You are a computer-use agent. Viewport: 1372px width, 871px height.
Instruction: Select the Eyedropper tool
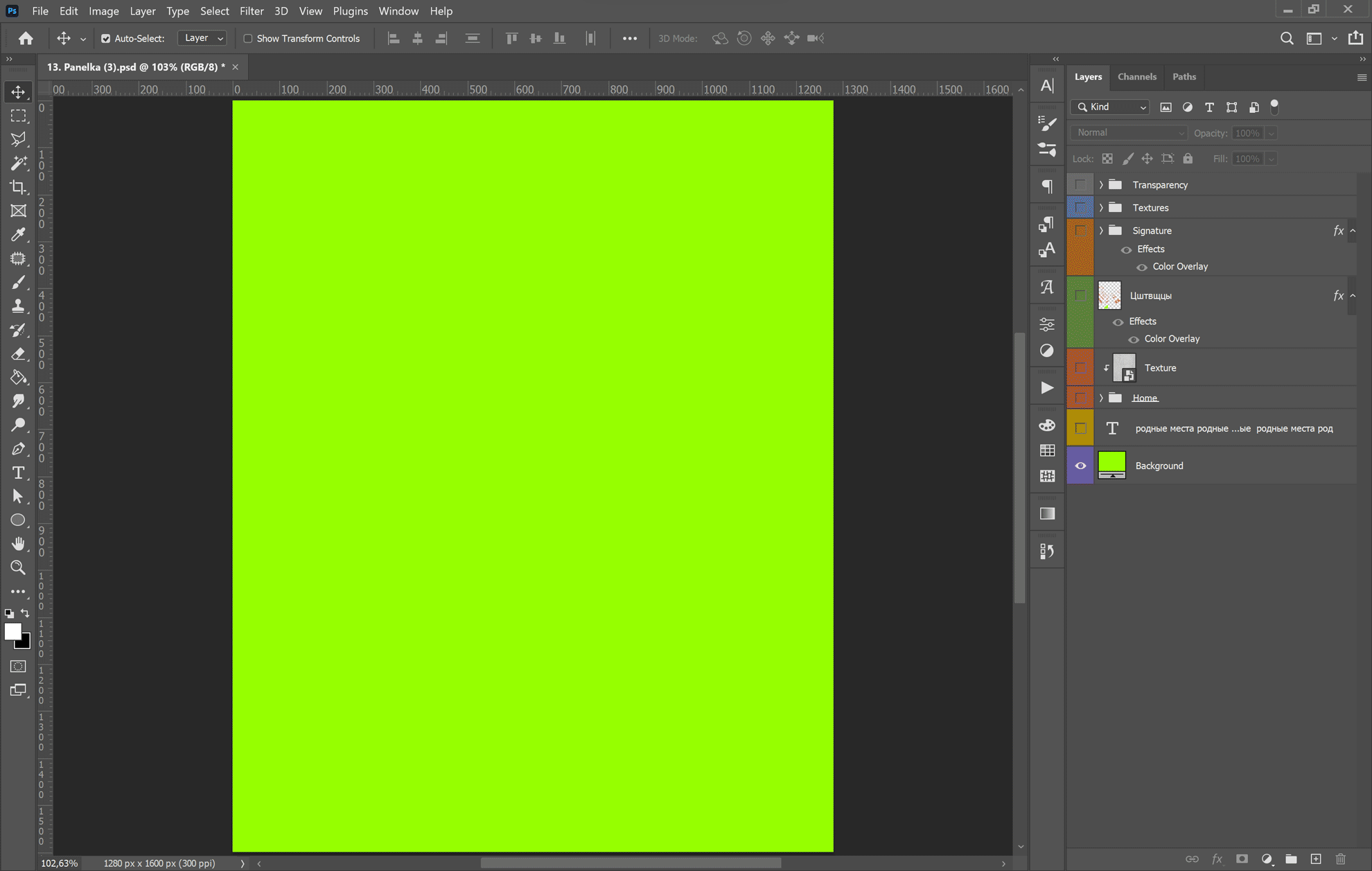(18, 234)
